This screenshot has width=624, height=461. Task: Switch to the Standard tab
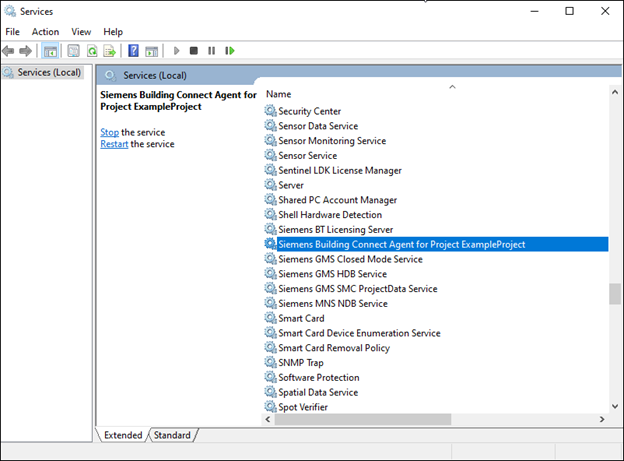click(172, 435)
